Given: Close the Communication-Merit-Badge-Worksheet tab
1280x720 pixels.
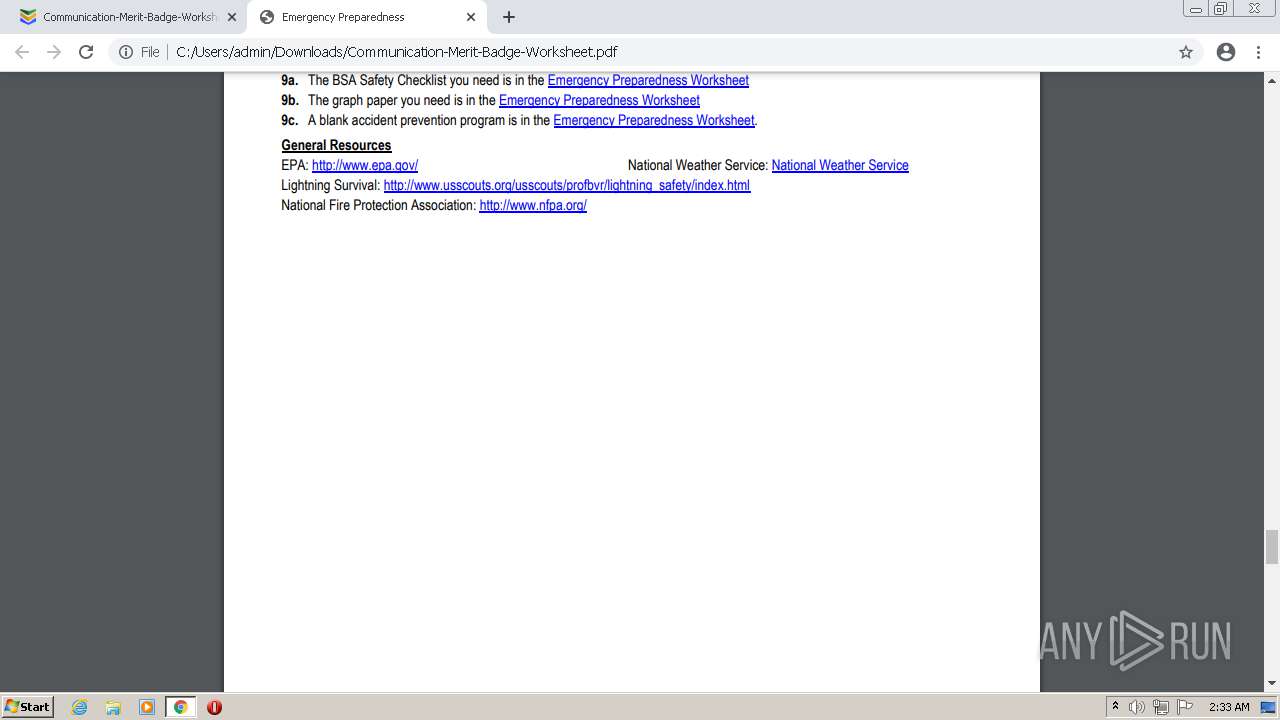Looking at the screenshot, I should coord(231,17).
